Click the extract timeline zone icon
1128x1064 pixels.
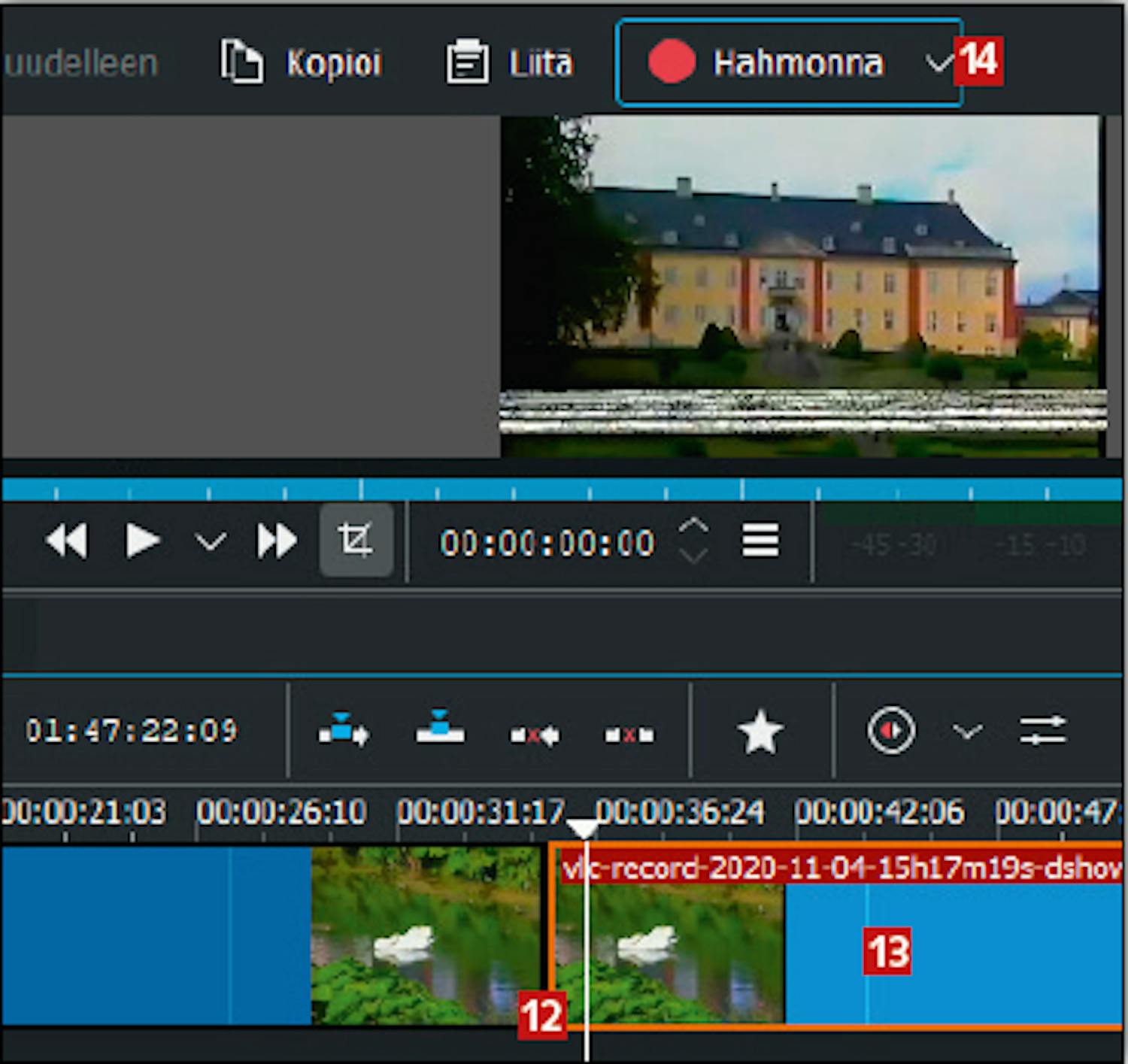click(535, 733)
